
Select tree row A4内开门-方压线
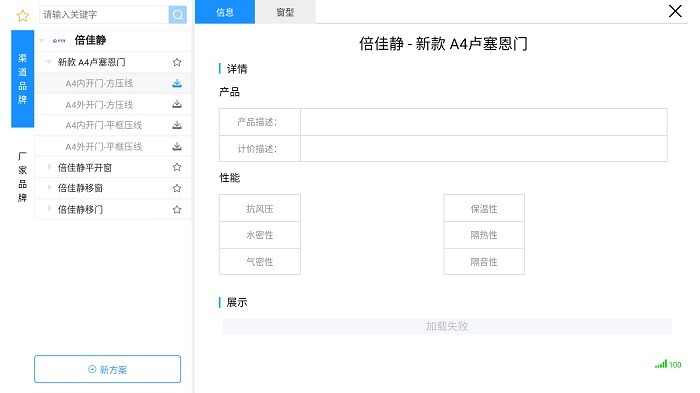pyautogui.click(x=114, y=83)
